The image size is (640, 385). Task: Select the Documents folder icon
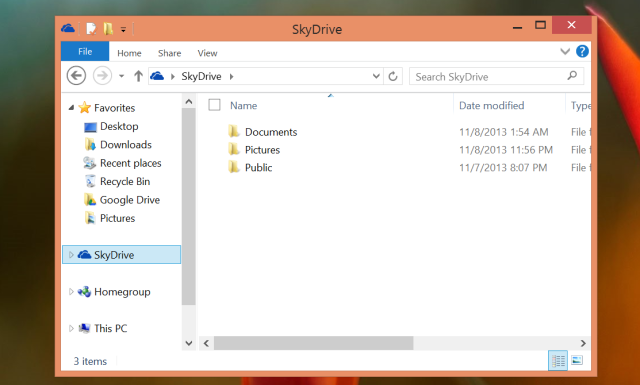pos(234,131)
